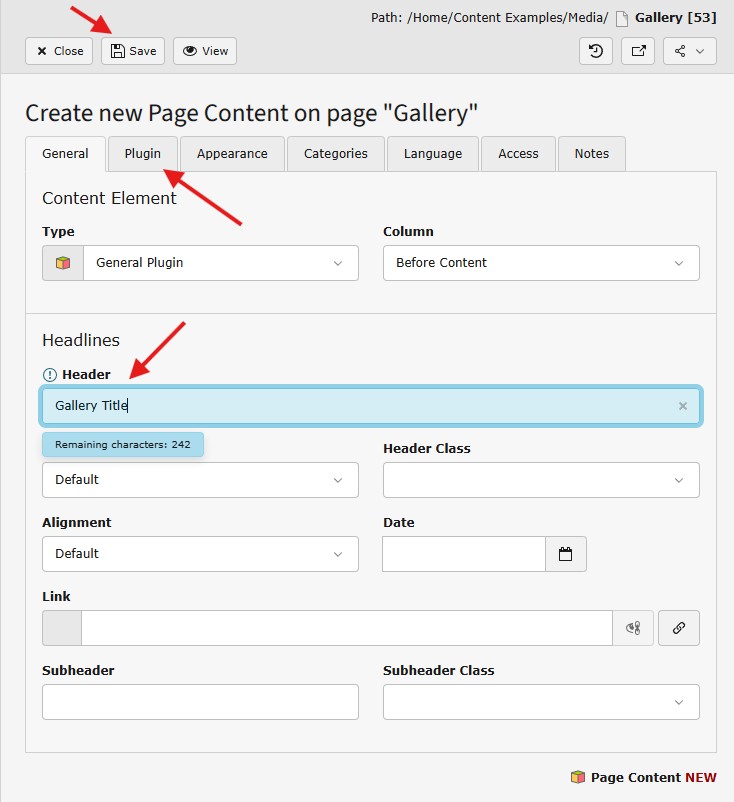The width and height of the screenshot is (734, 802).
Task: Open the Alignment dropdown
Action: (200, 554)
